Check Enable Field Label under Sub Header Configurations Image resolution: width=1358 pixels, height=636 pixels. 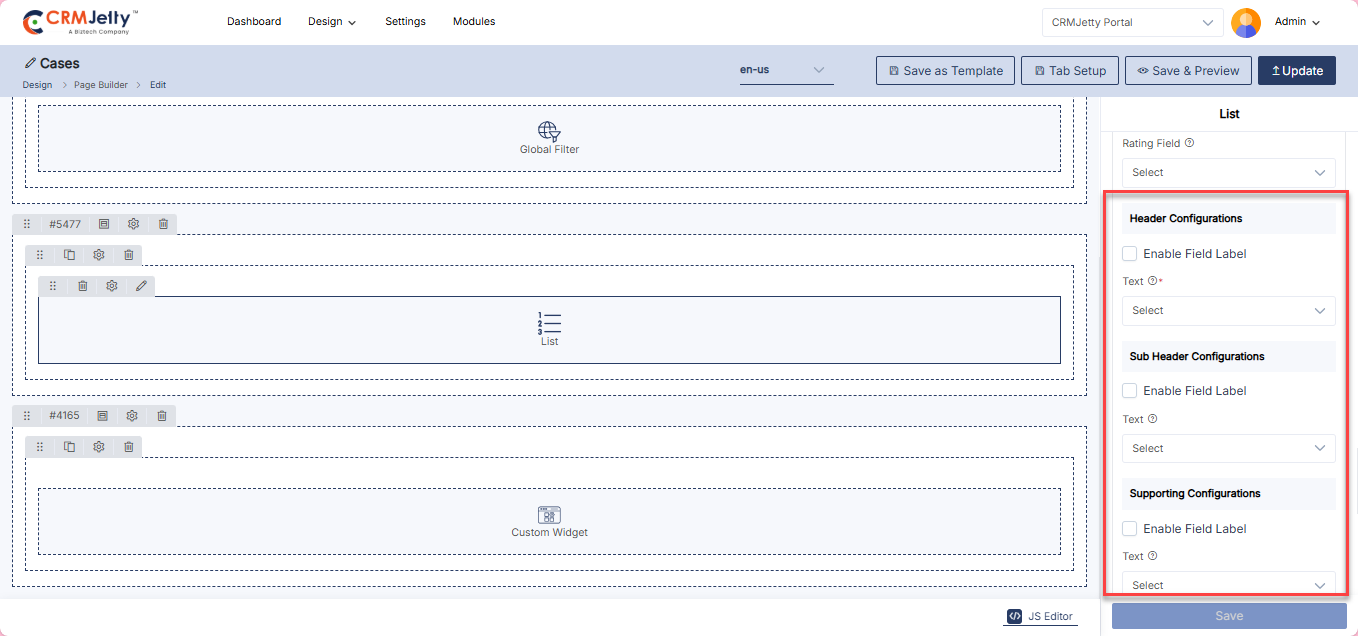click(x=1130, y=391)
